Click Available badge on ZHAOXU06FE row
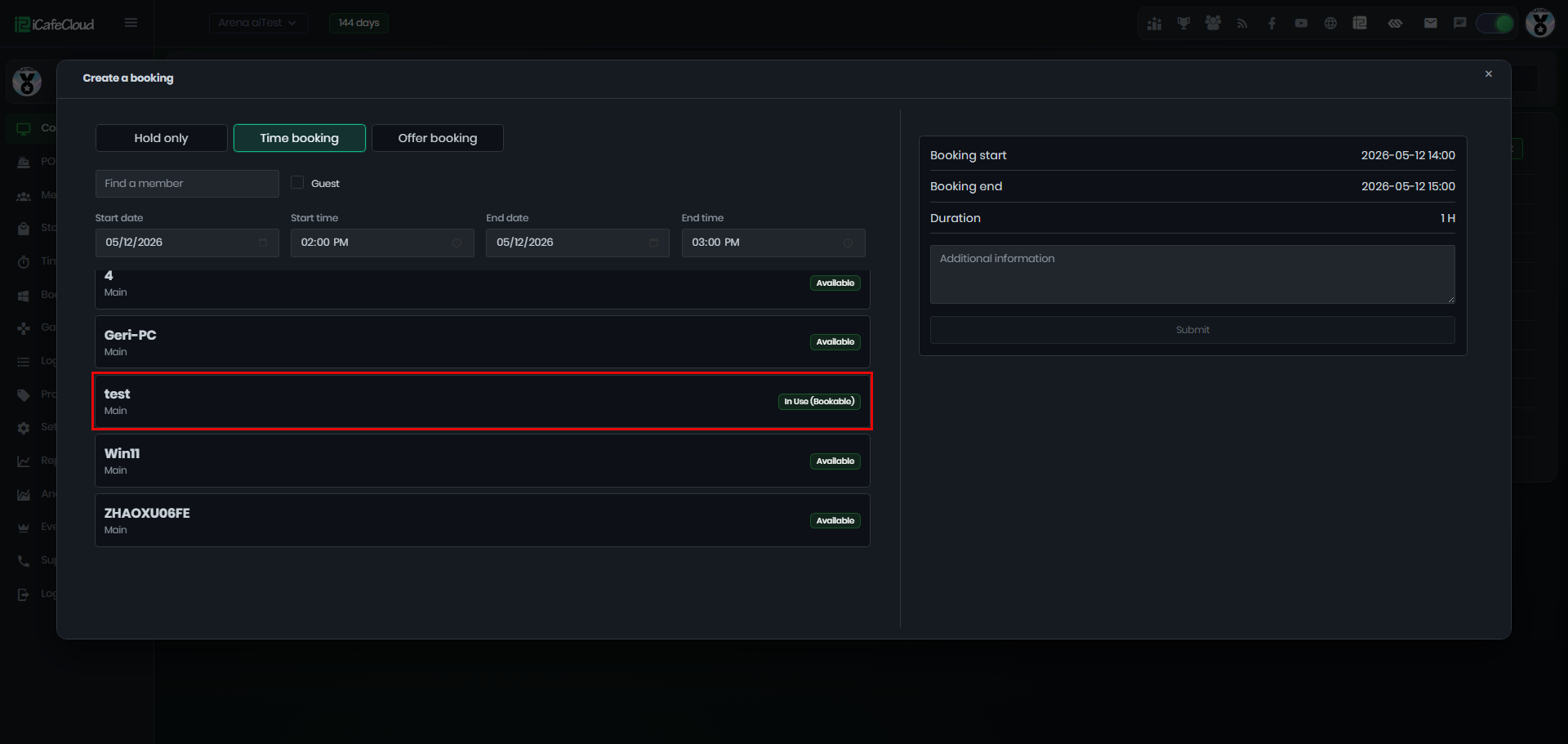Viewport: 1568px width, 744px height. click(x=835, y=521)
